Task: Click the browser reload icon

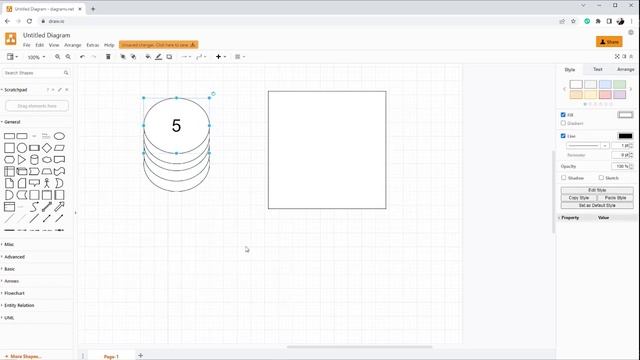Action: pos(29,21)
